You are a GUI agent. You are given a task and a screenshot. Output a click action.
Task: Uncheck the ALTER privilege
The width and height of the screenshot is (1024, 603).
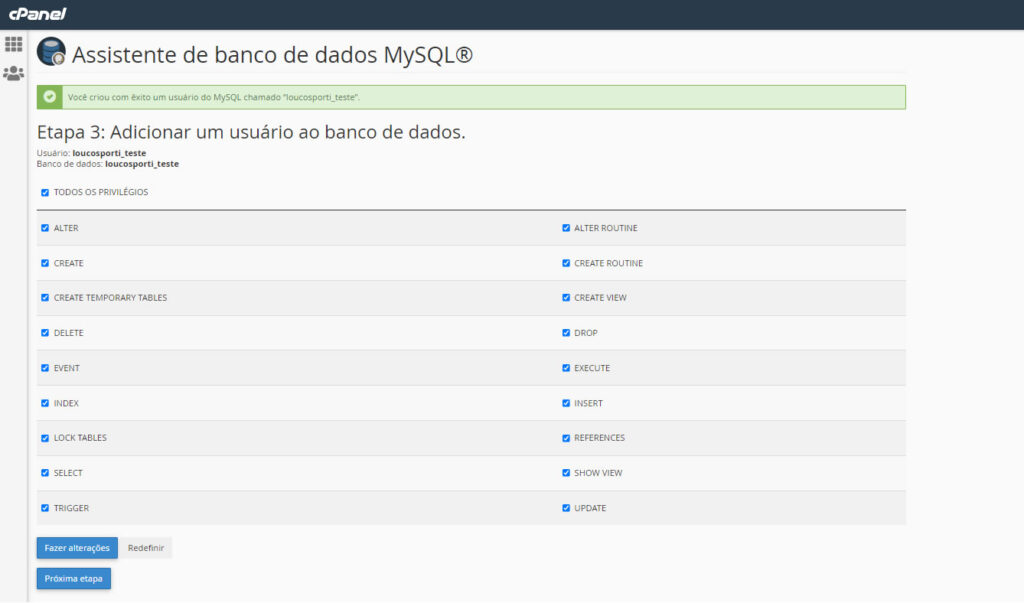point(45,228)
